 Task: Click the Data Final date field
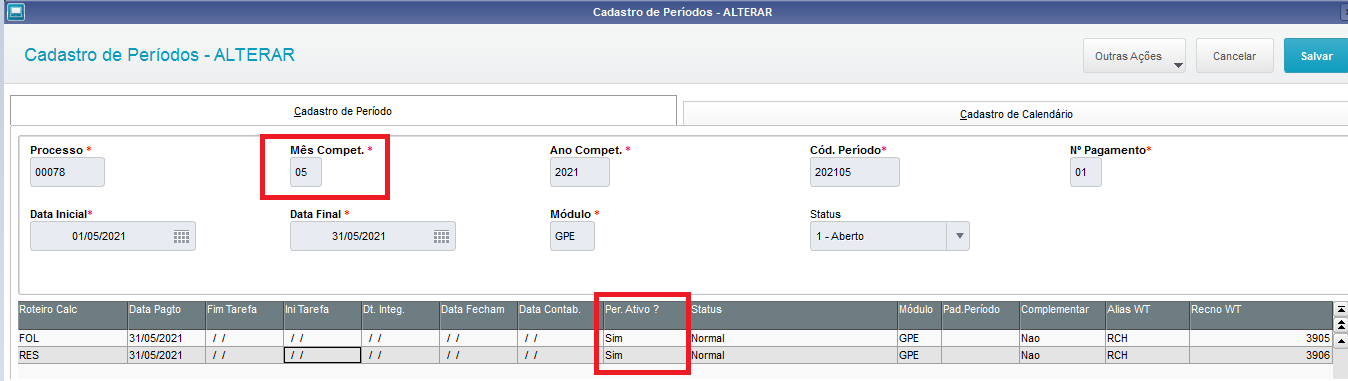(x=372, y=236)
